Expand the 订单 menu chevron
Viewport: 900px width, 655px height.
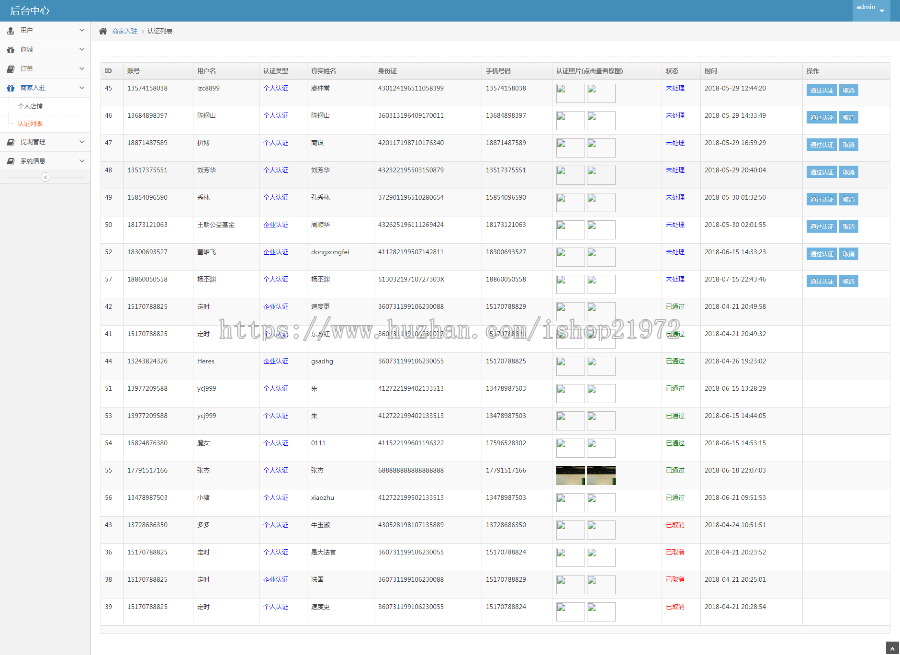(x=82, y=68)
